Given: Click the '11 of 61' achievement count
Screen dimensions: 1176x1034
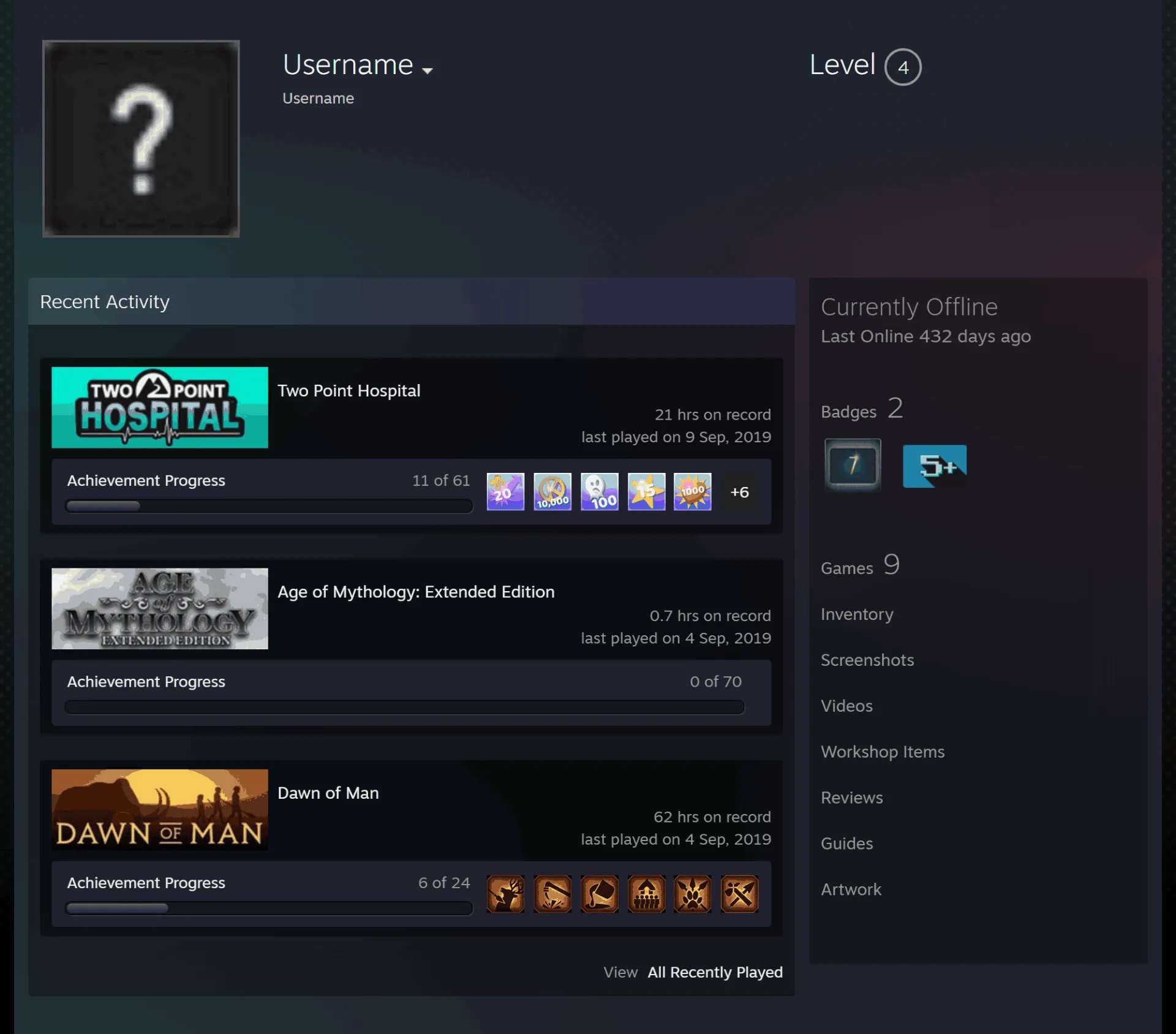Looking at the screenshot, I should 441,480.
